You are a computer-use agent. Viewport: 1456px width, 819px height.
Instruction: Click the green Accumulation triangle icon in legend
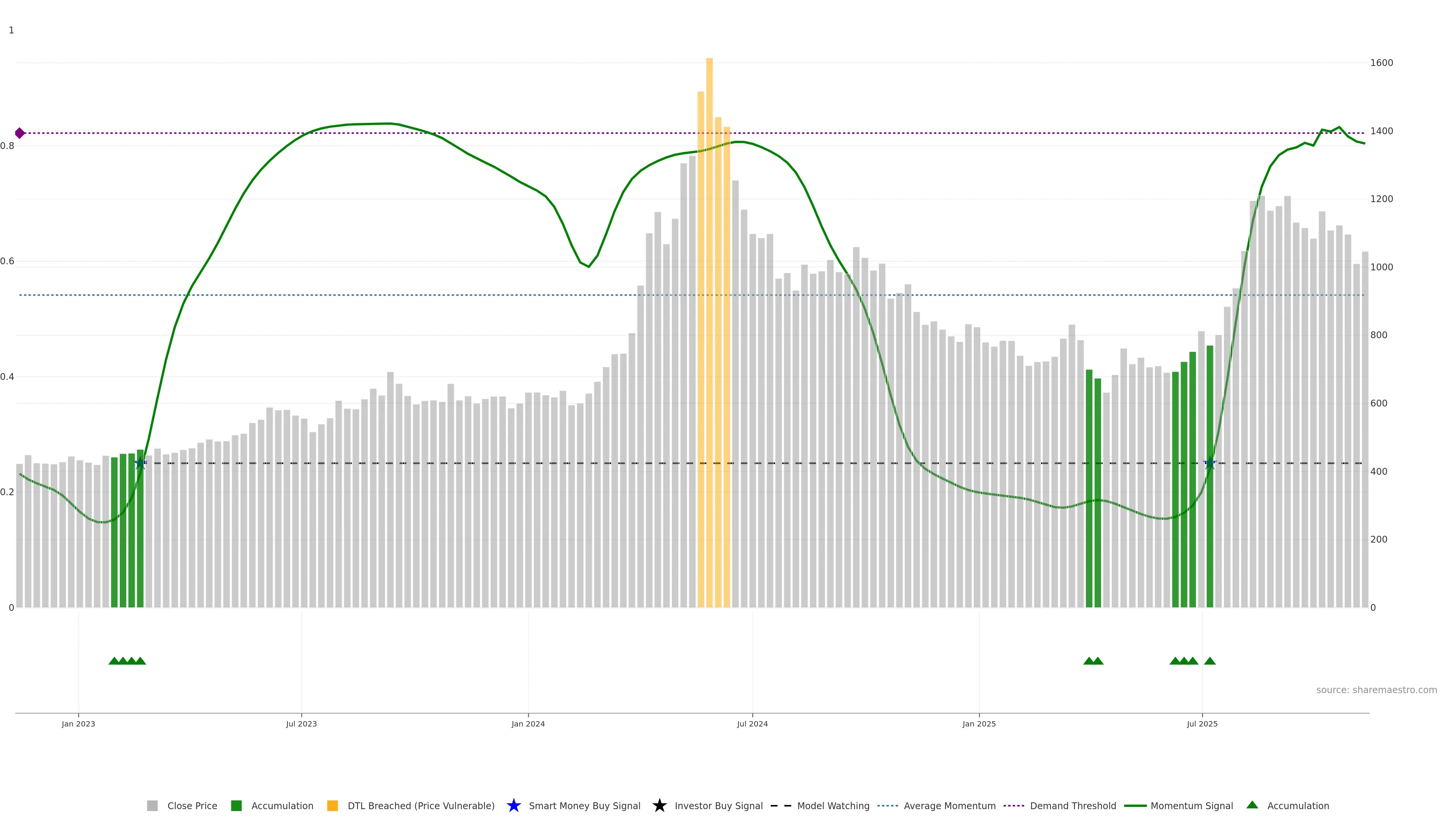[x=1252, y=805]
